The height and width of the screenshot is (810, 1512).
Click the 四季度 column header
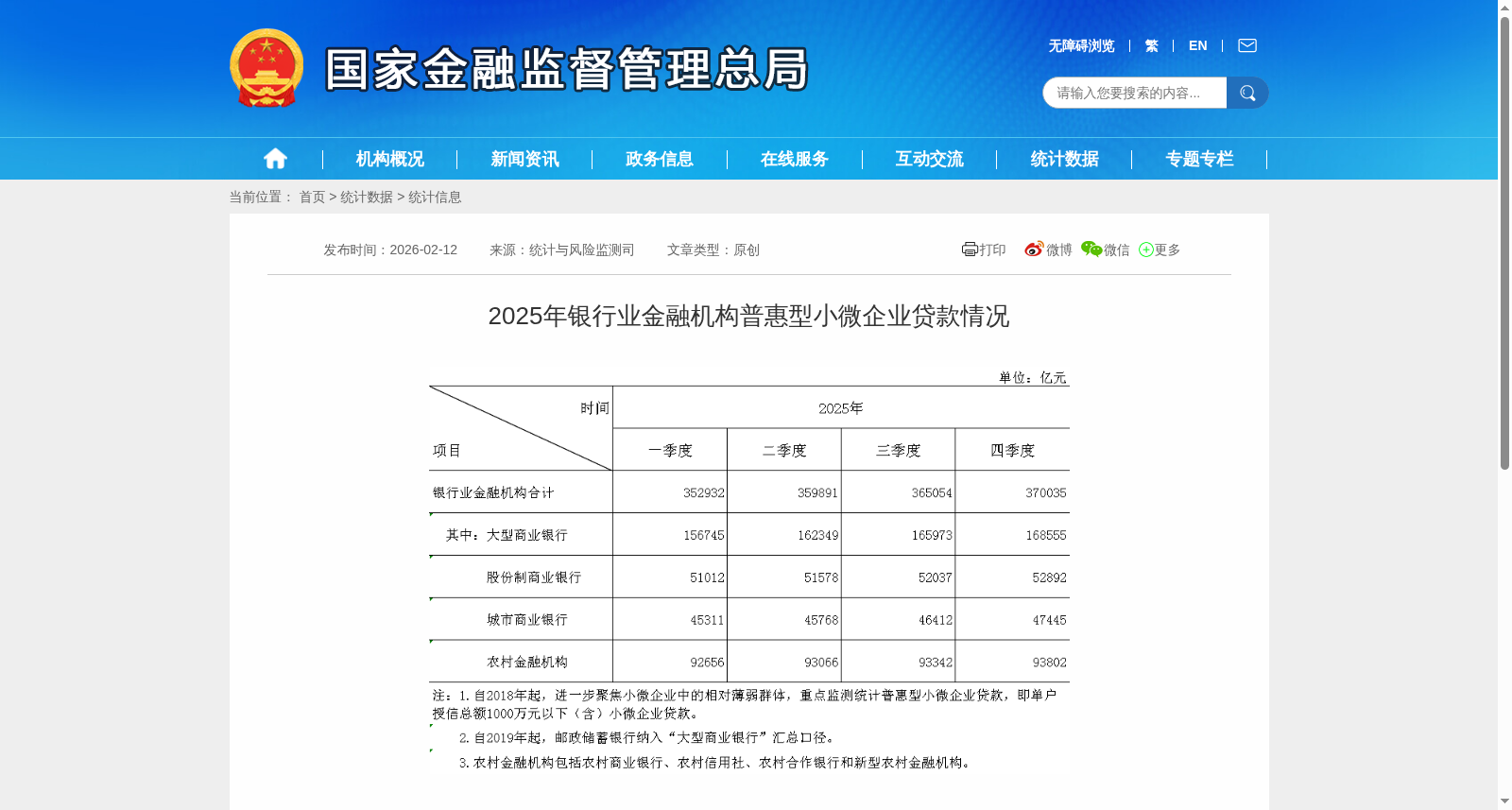click(x=1012, y=450)
